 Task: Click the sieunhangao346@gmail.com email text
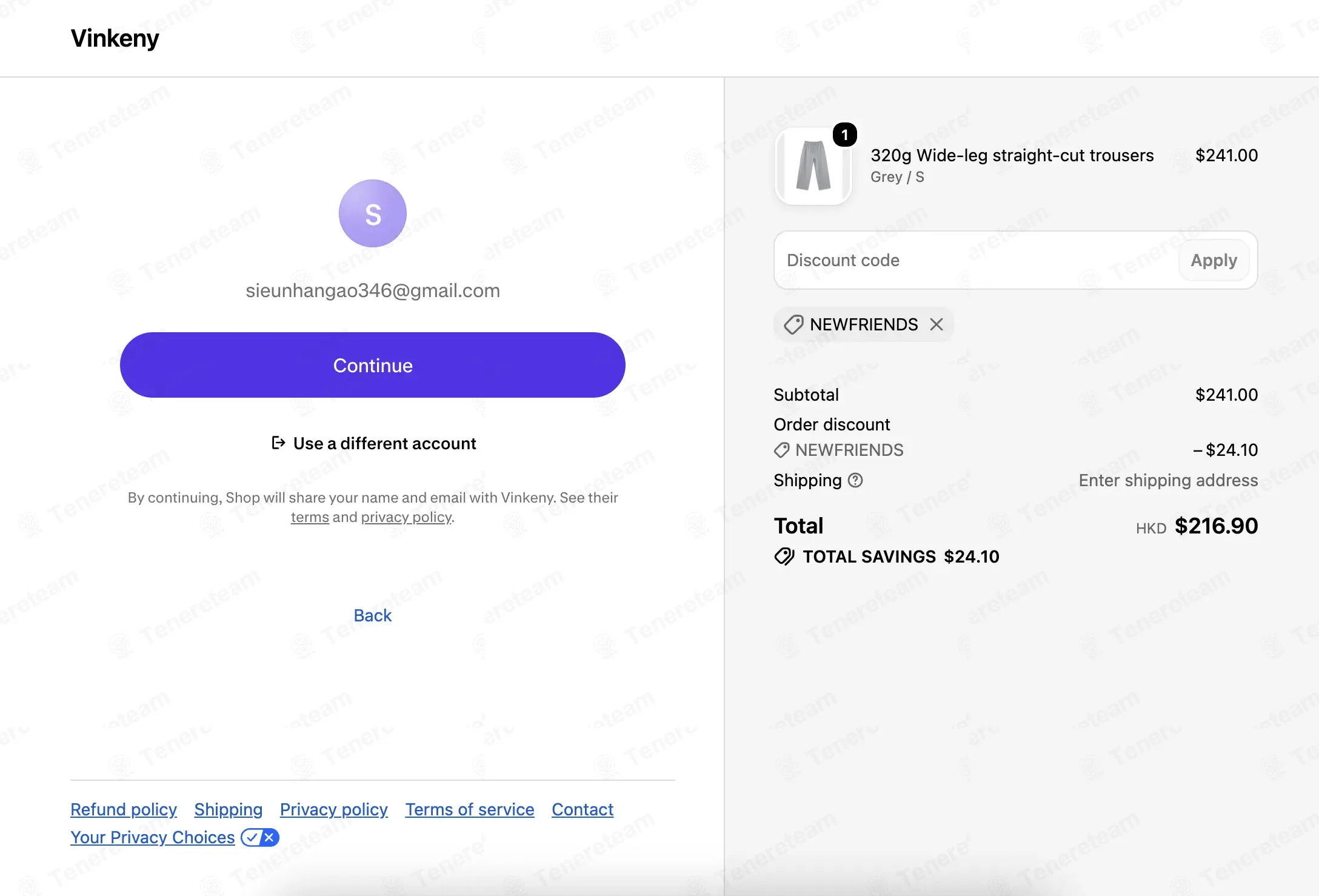click(373, 290)
